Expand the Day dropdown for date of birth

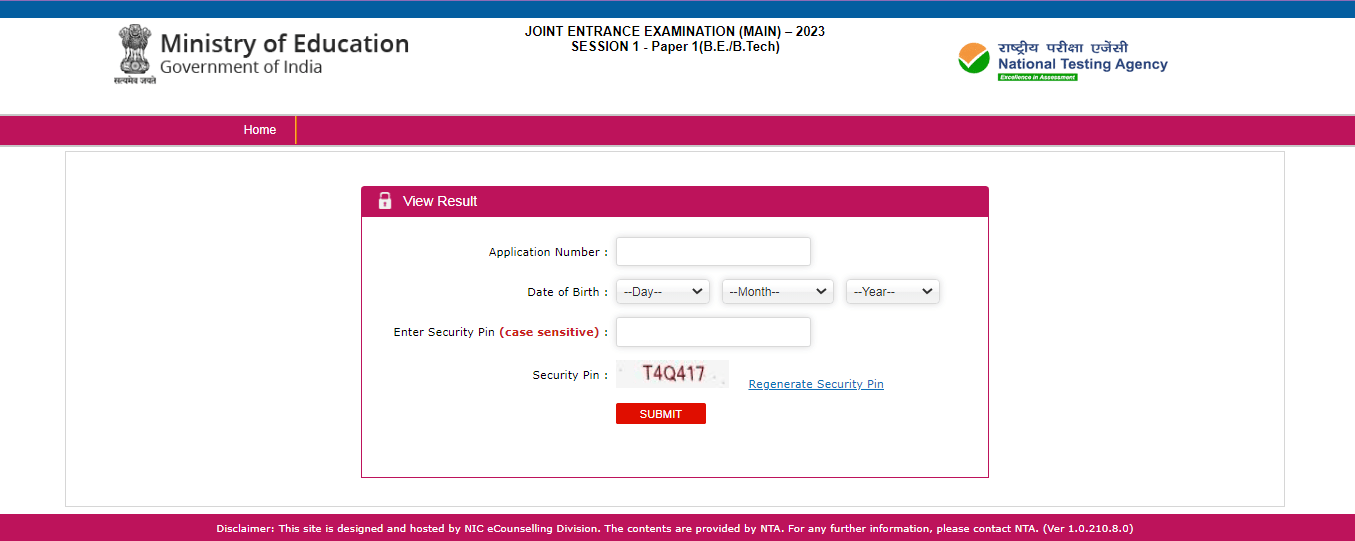coord(662,292)
